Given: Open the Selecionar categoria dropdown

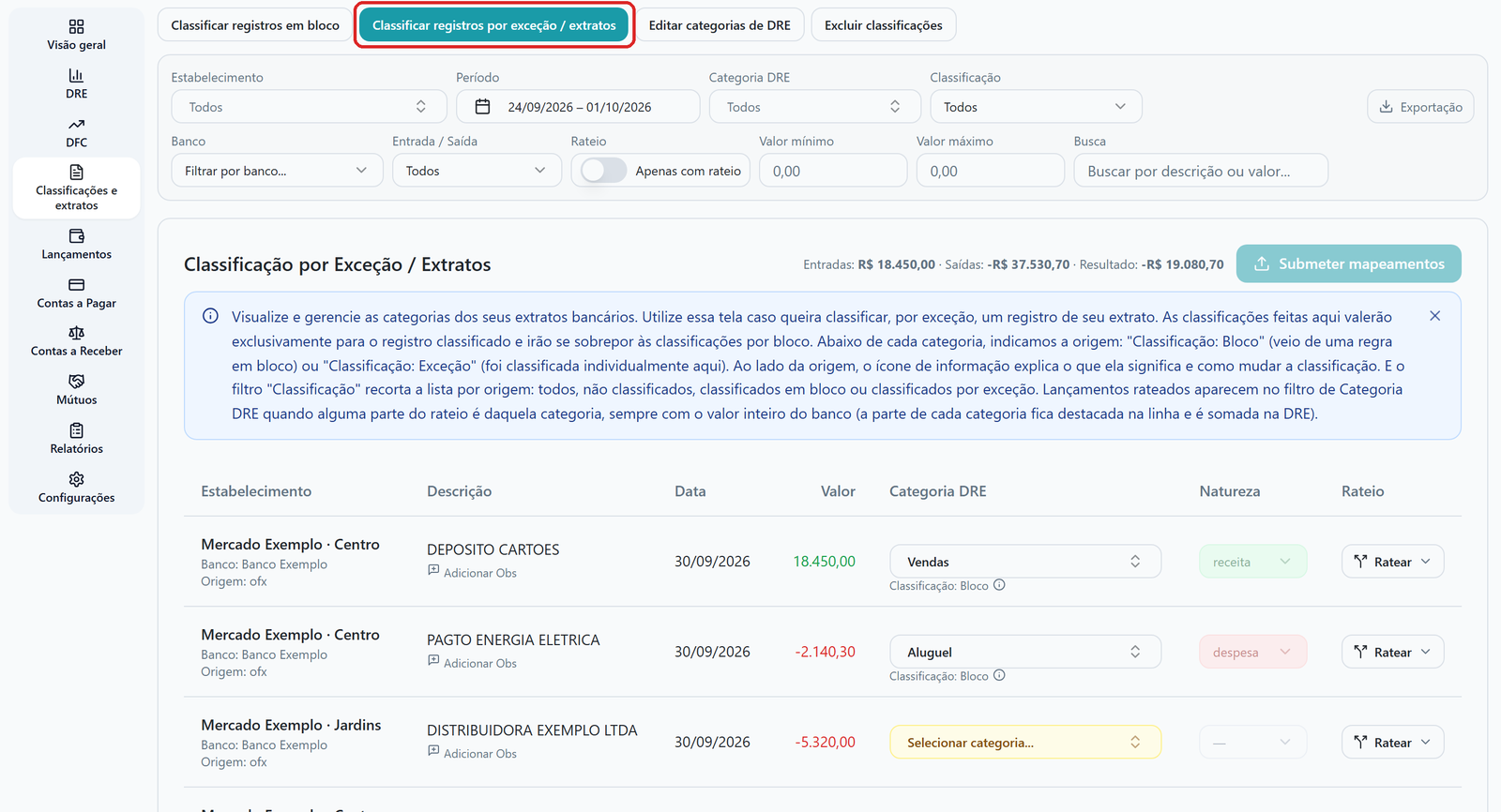Looking at the screenshot, I should coord(1025,743).
